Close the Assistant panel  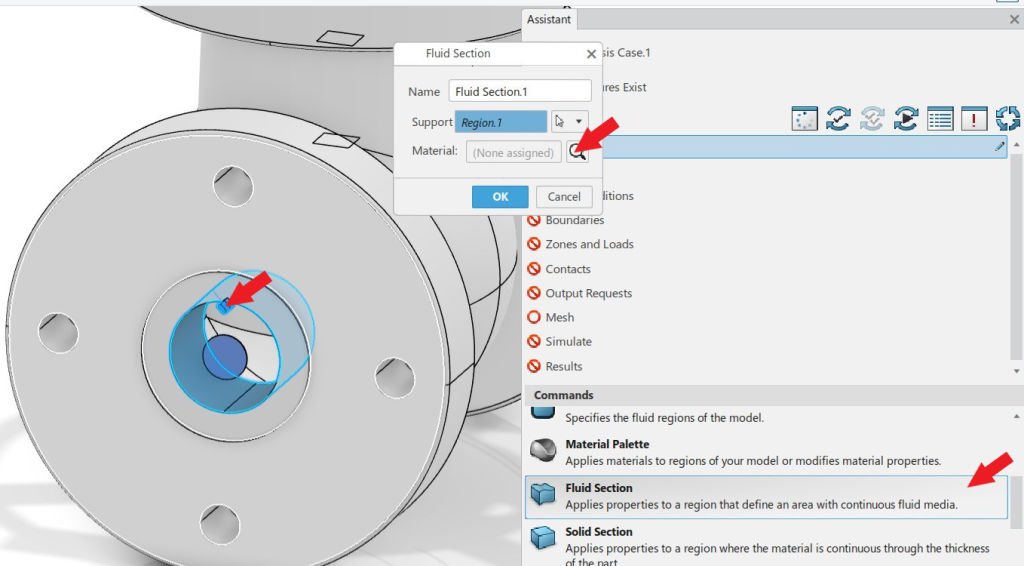click(1014, 20)
